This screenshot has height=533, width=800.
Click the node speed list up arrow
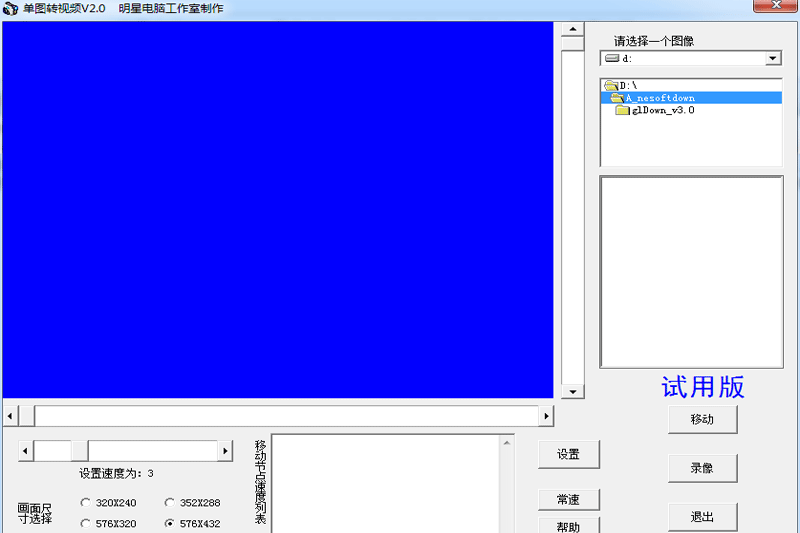[507, 443]
